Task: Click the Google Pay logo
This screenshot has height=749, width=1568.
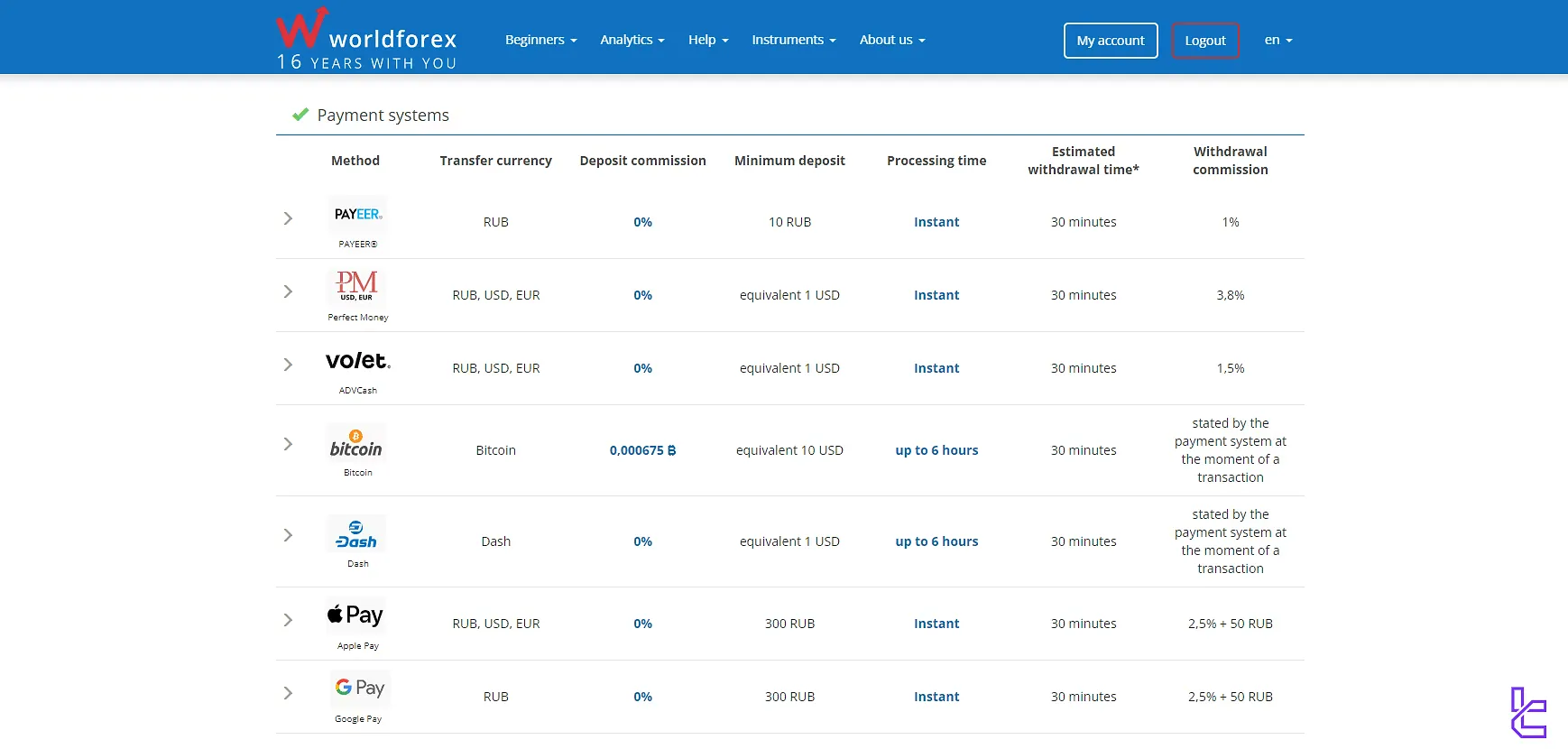Action: click(x=360, y=688)
